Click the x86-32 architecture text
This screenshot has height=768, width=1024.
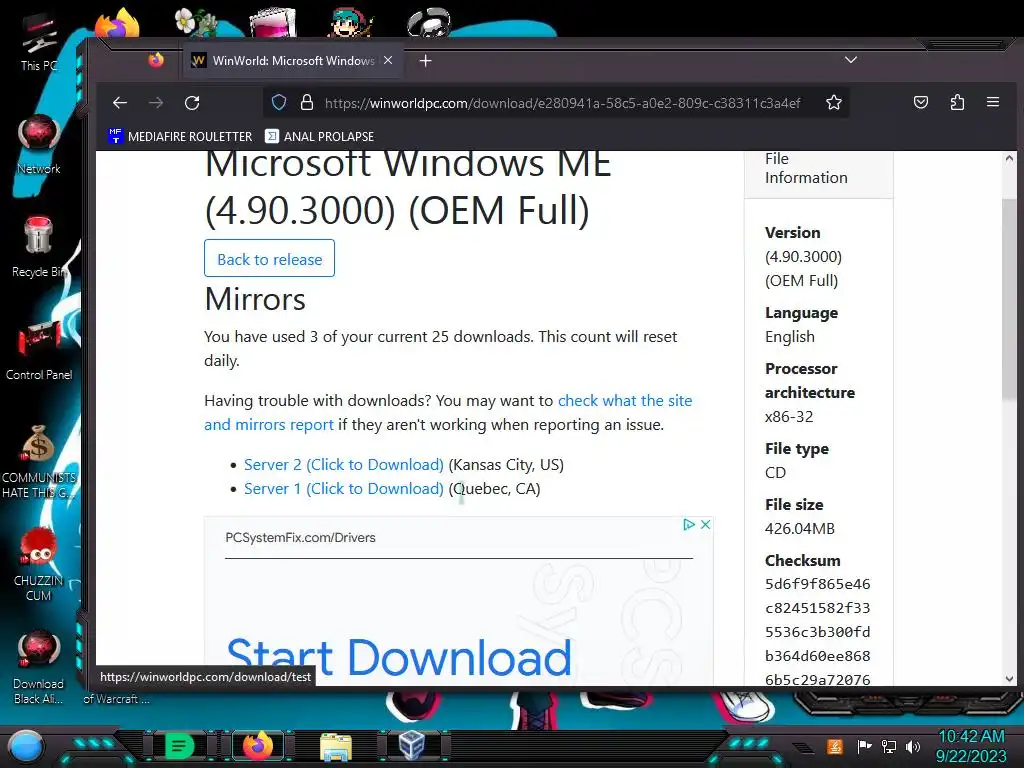789,417
